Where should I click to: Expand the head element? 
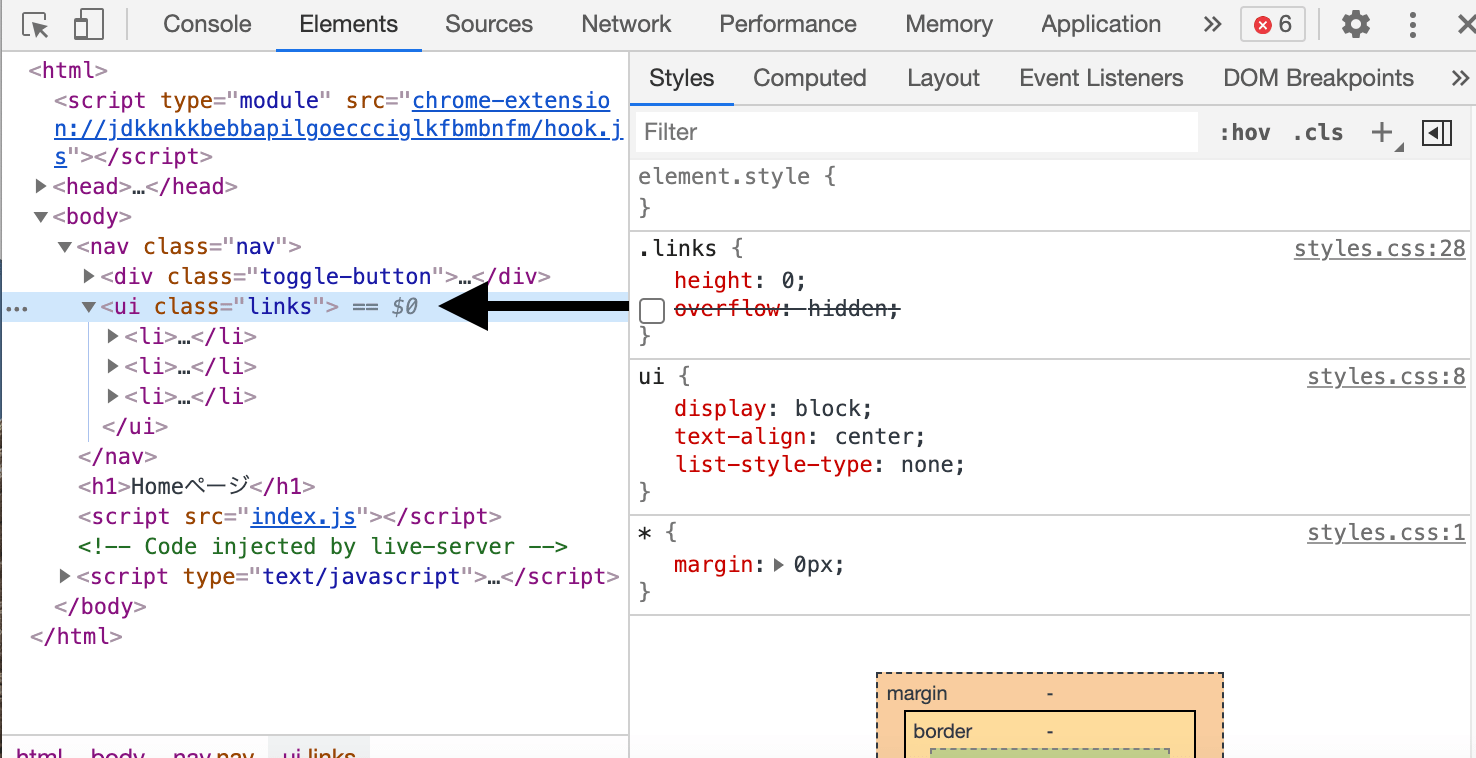(41, 186)
